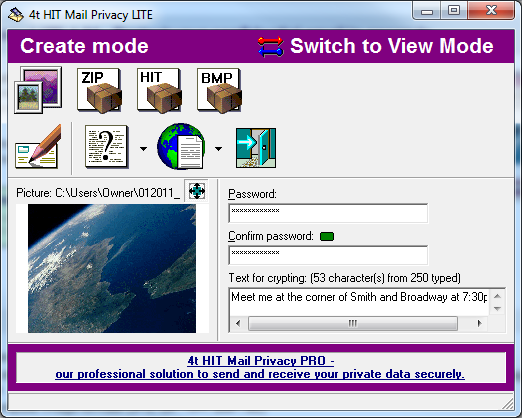Click the Earth picture preview
The width and height of the screenshot is (522, 418).
click(112, 268)
